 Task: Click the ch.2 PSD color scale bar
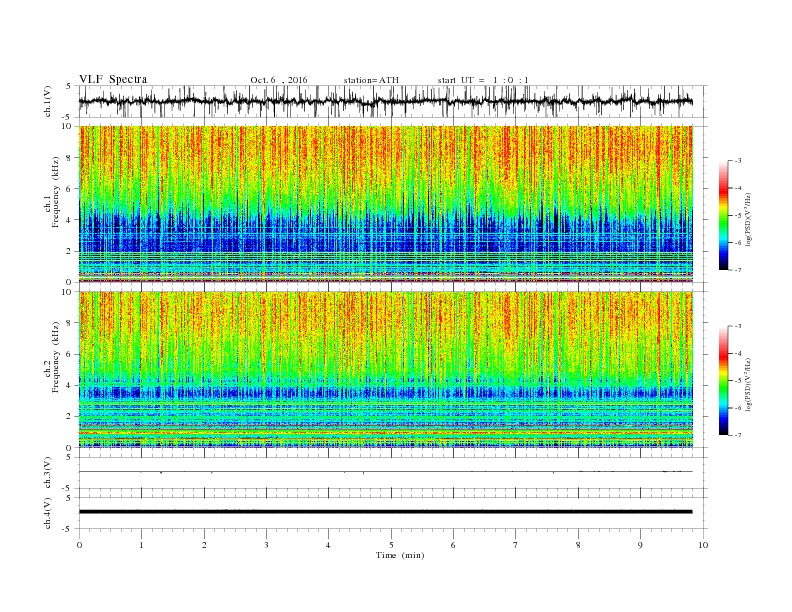[x=723, y=380]
